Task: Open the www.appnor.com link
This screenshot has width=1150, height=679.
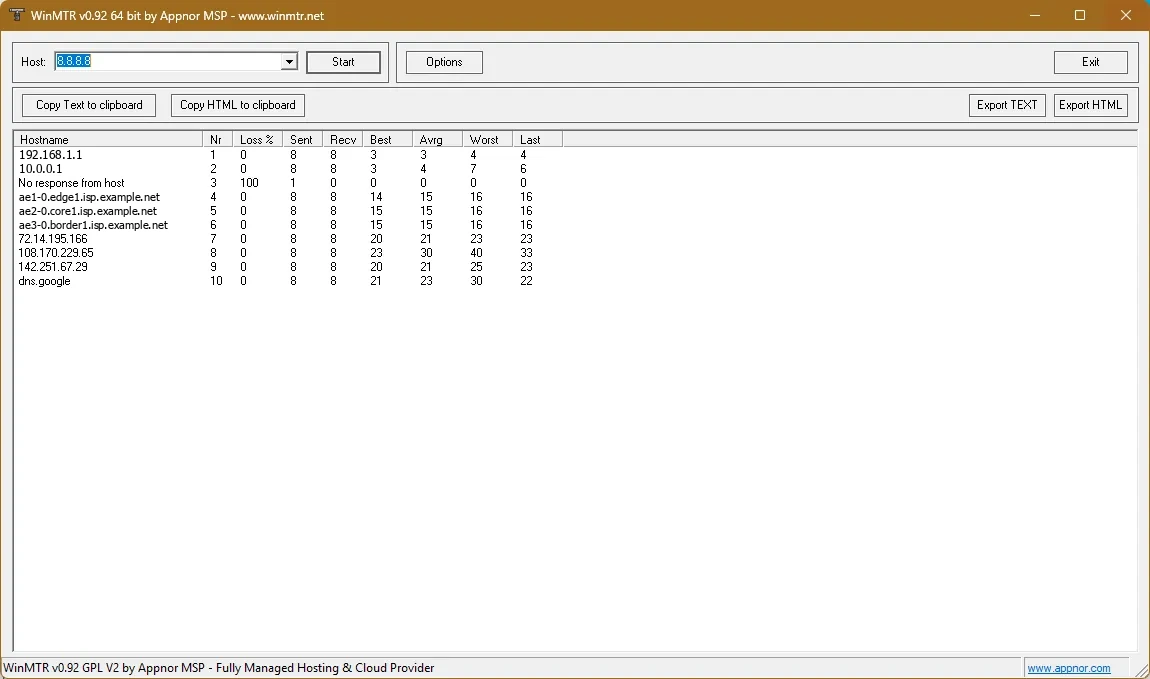Action: click(1069, 668)
